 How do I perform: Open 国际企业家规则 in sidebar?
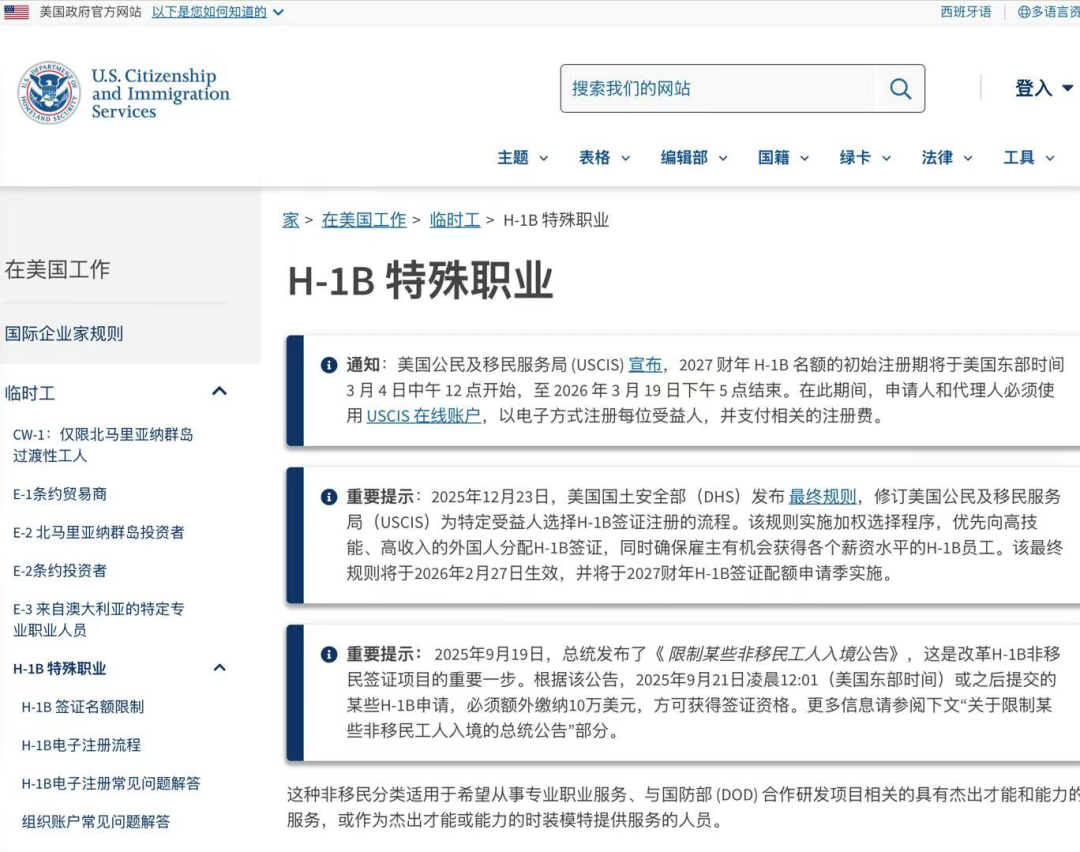pyautogui.click(x=64, y=334)
